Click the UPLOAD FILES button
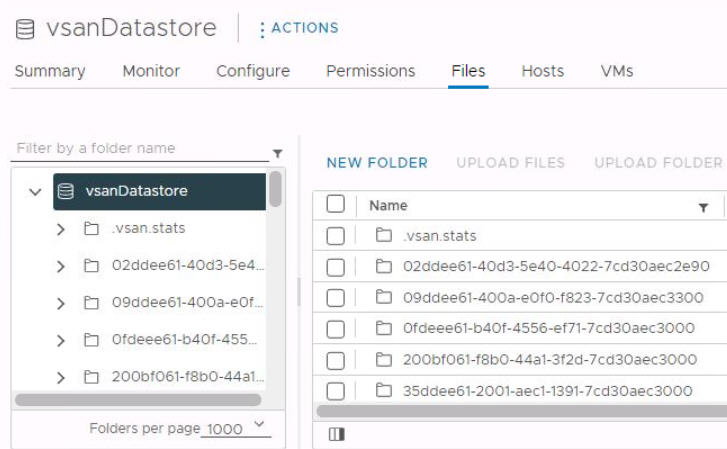Image resolution: width=727 pixels, height=449 pixels. click(510, 163)
